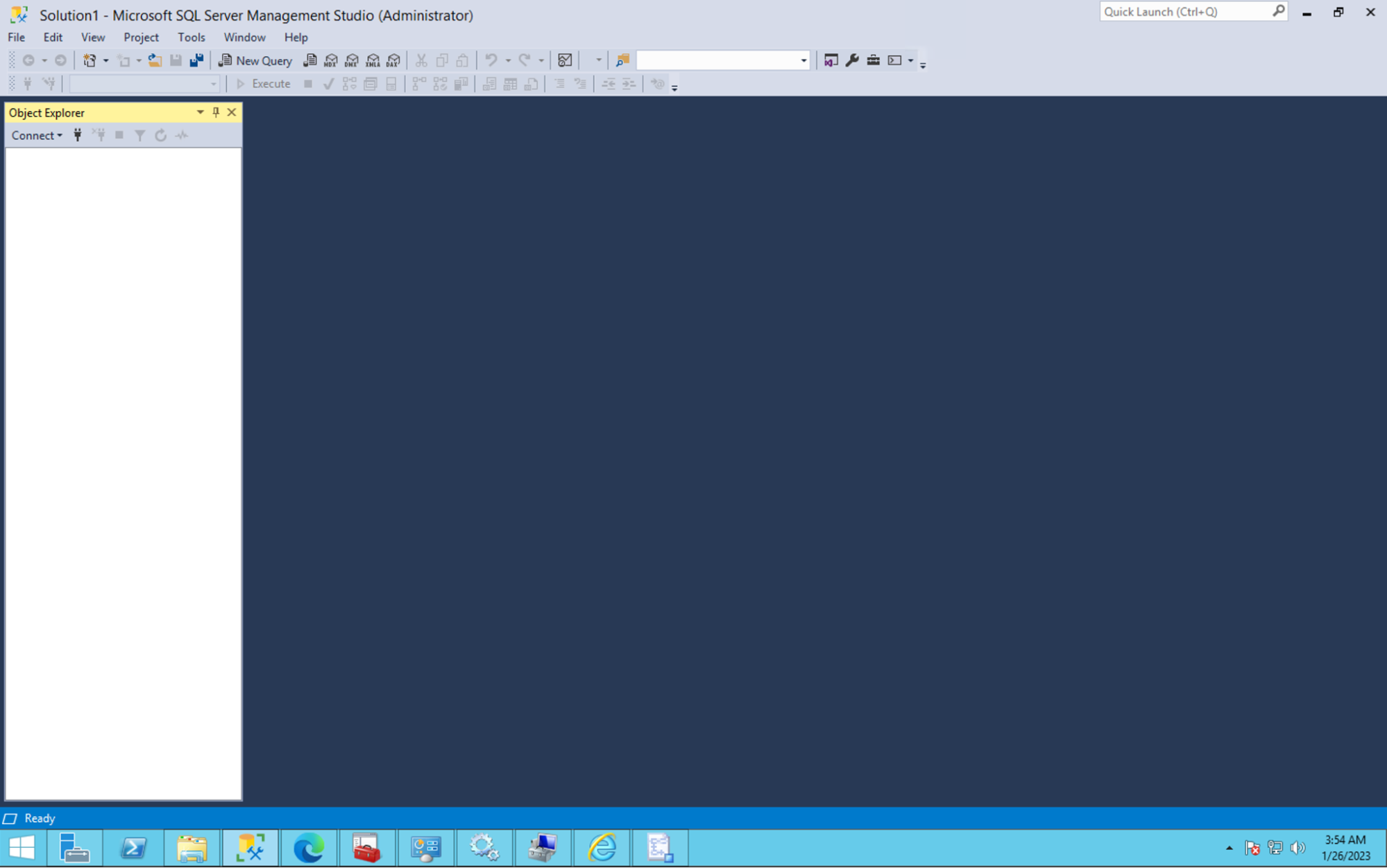
Task: Create a new XMLA query
Action: tap(373, 60)
